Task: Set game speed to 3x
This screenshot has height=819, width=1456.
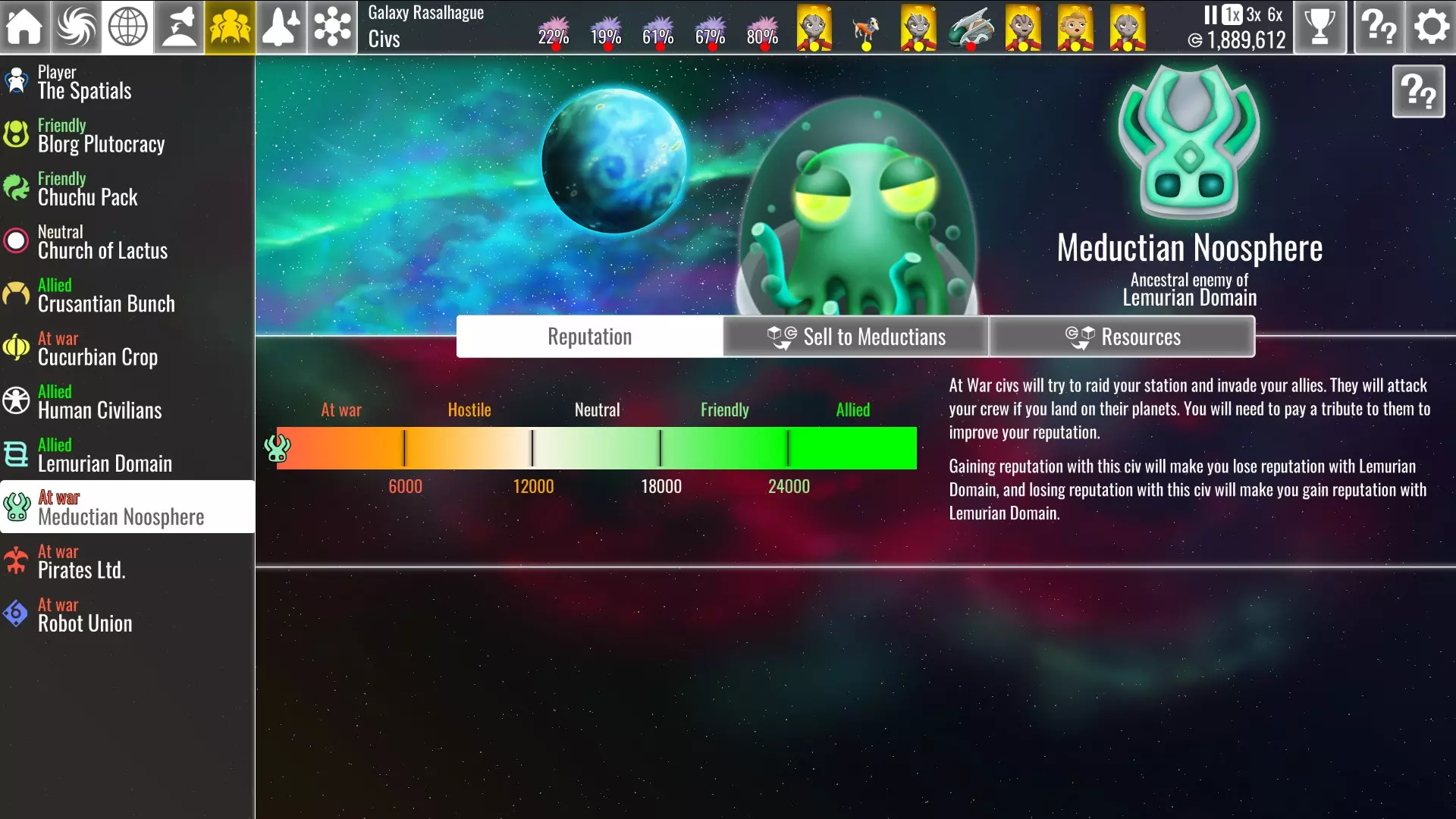Action: click(x=1254, y=14)
